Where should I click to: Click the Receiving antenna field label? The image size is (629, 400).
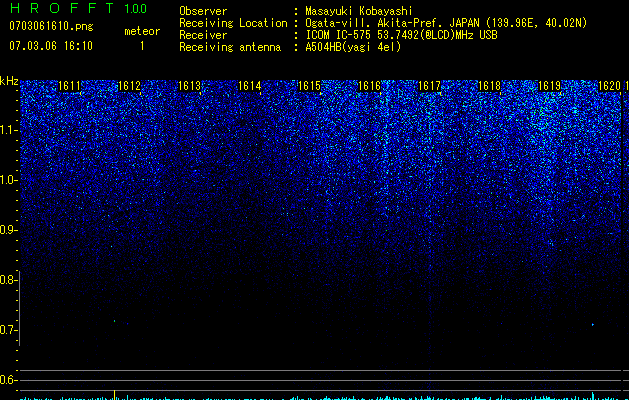click(230, 47)
